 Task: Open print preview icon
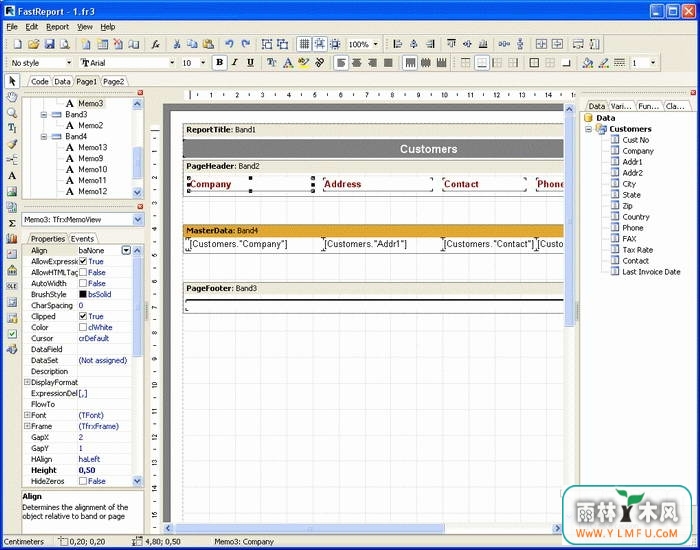coord(65,44)
